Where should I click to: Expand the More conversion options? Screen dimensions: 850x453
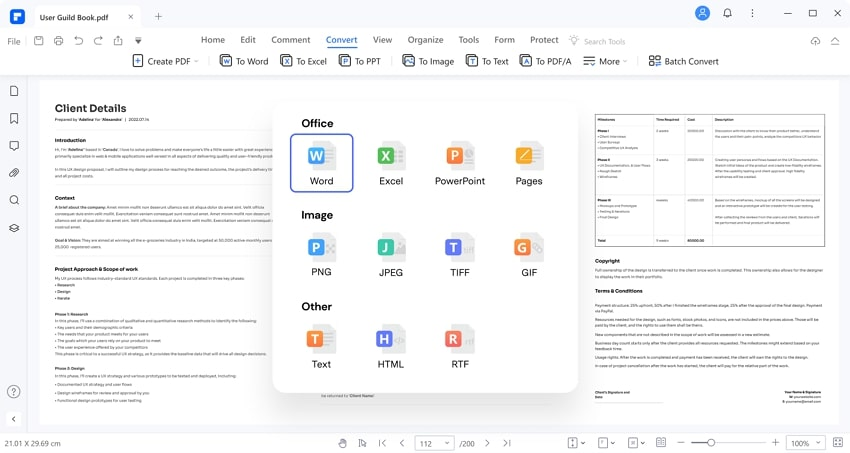click(605, 61)
